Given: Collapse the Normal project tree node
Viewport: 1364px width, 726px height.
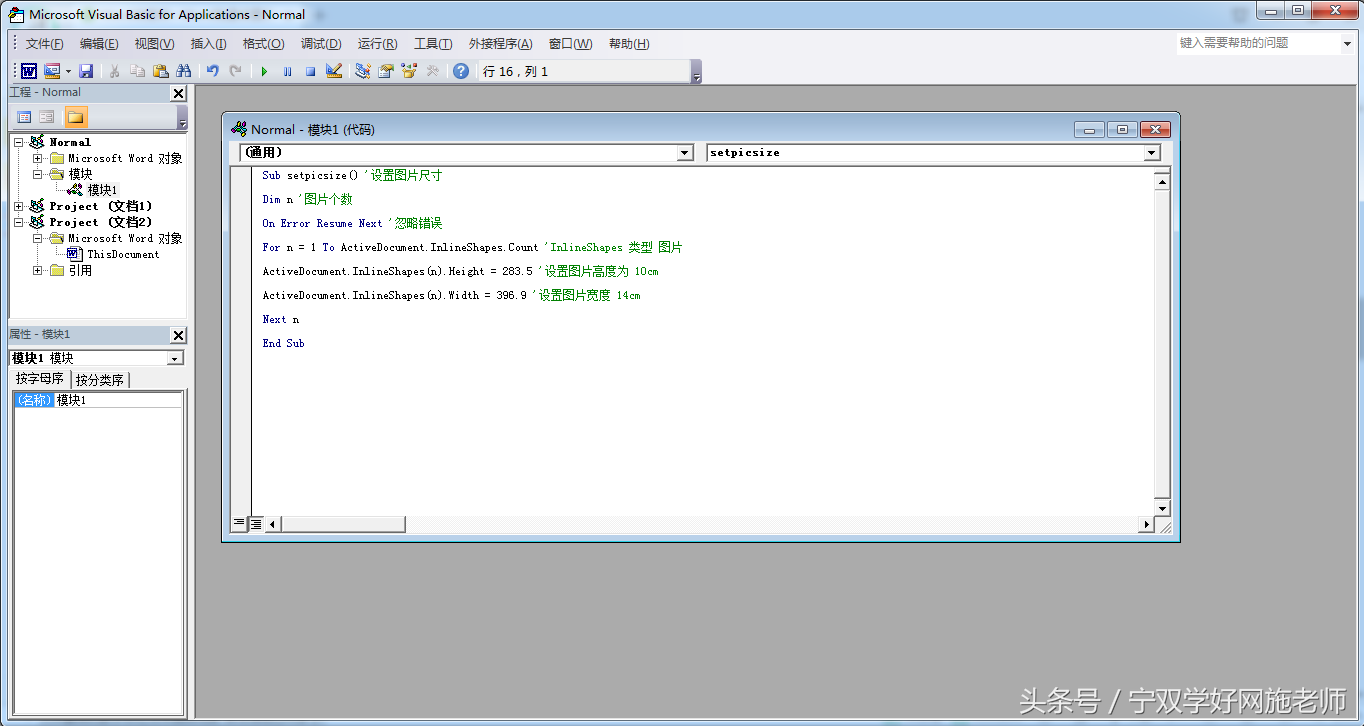Looking at the screenshot, I should (x=18, y=142).
